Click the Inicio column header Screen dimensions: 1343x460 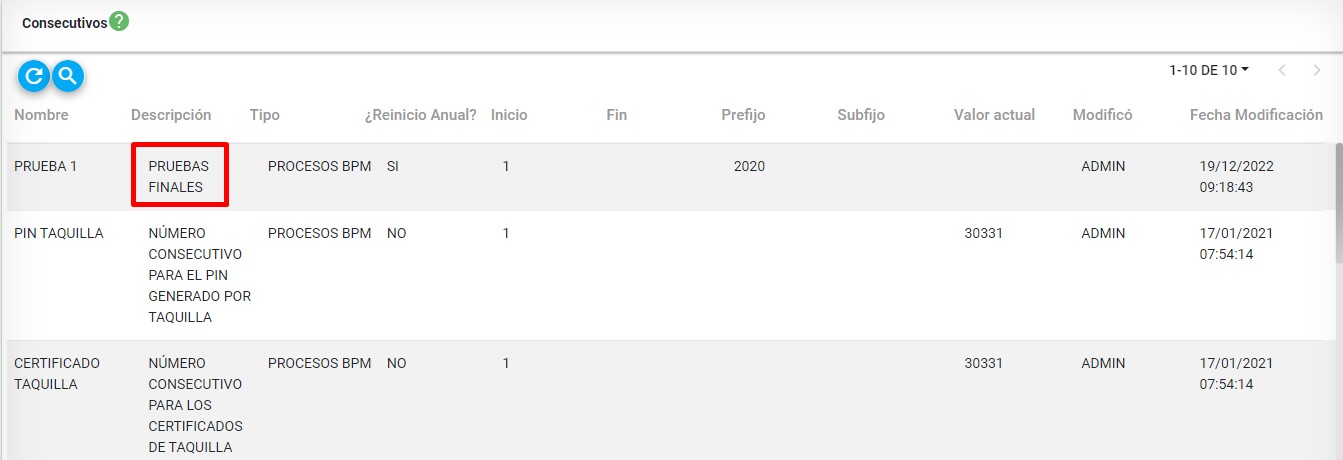click(509, 115)
